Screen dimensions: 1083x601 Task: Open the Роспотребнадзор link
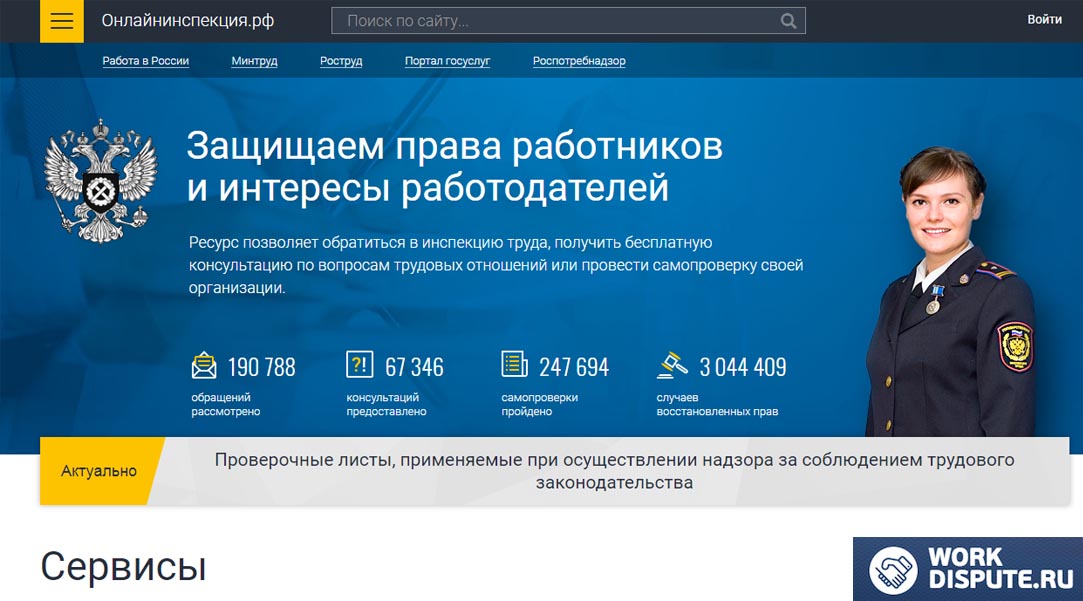click(579, 61)
